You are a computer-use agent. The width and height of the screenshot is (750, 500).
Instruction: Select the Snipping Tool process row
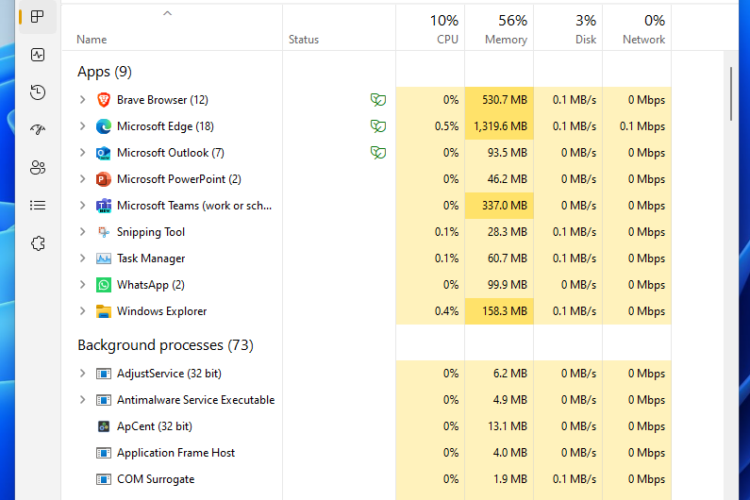click(151, 232)
